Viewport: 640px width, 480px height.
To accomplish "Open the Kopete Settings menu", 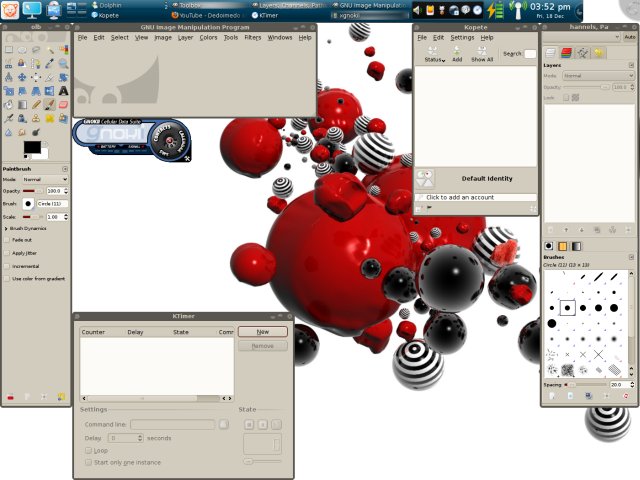I will tap(462, 37).
